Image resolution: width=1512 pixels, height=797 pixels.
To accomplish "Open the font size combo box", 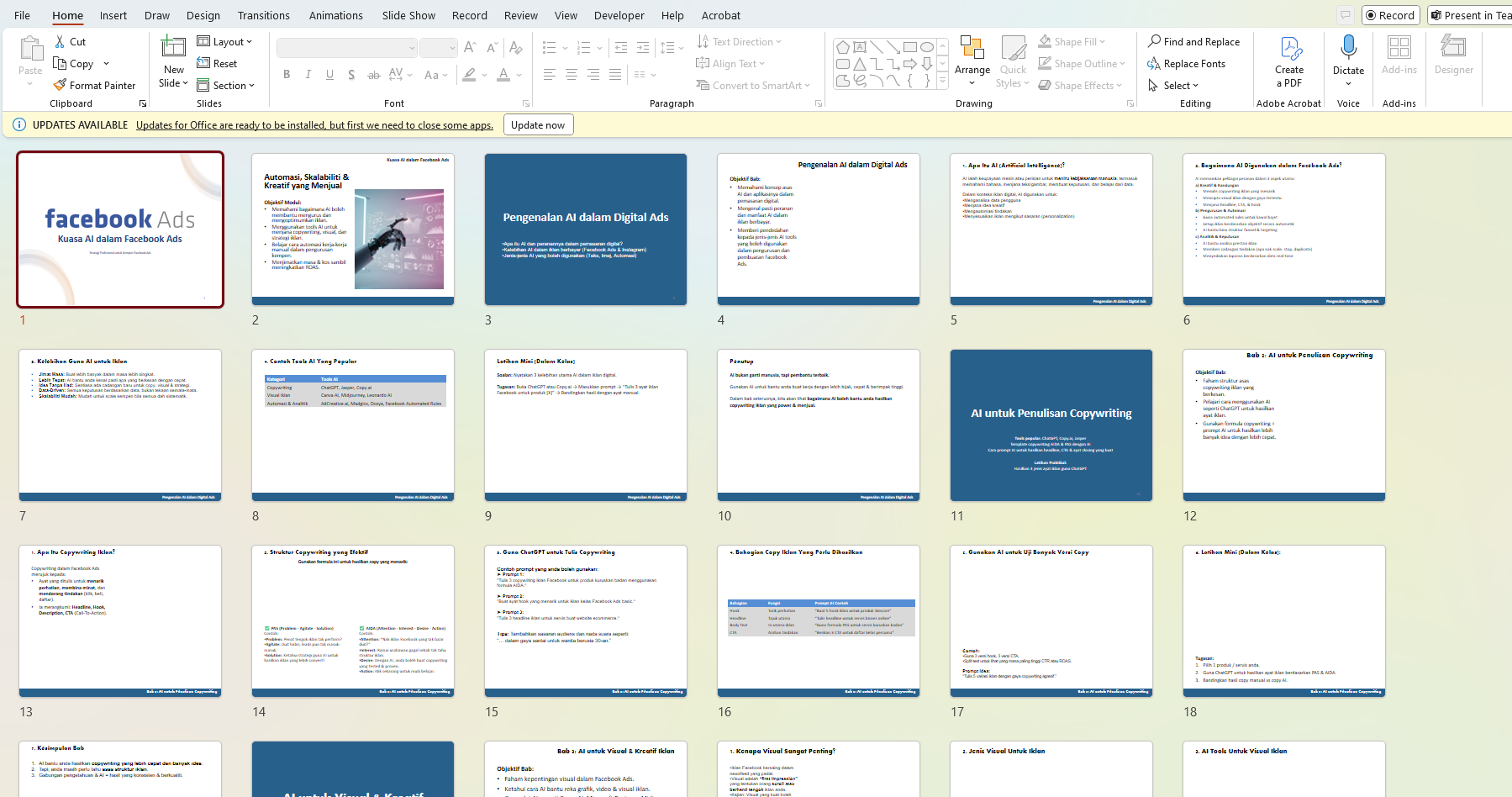I will click(x=438, y=48).
